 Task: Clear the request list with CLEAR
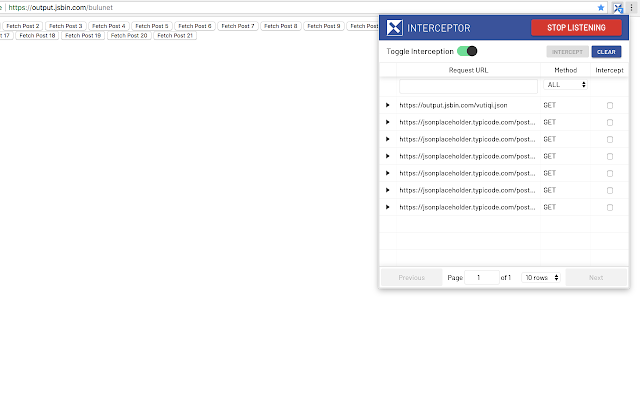(x=606, y=52)
